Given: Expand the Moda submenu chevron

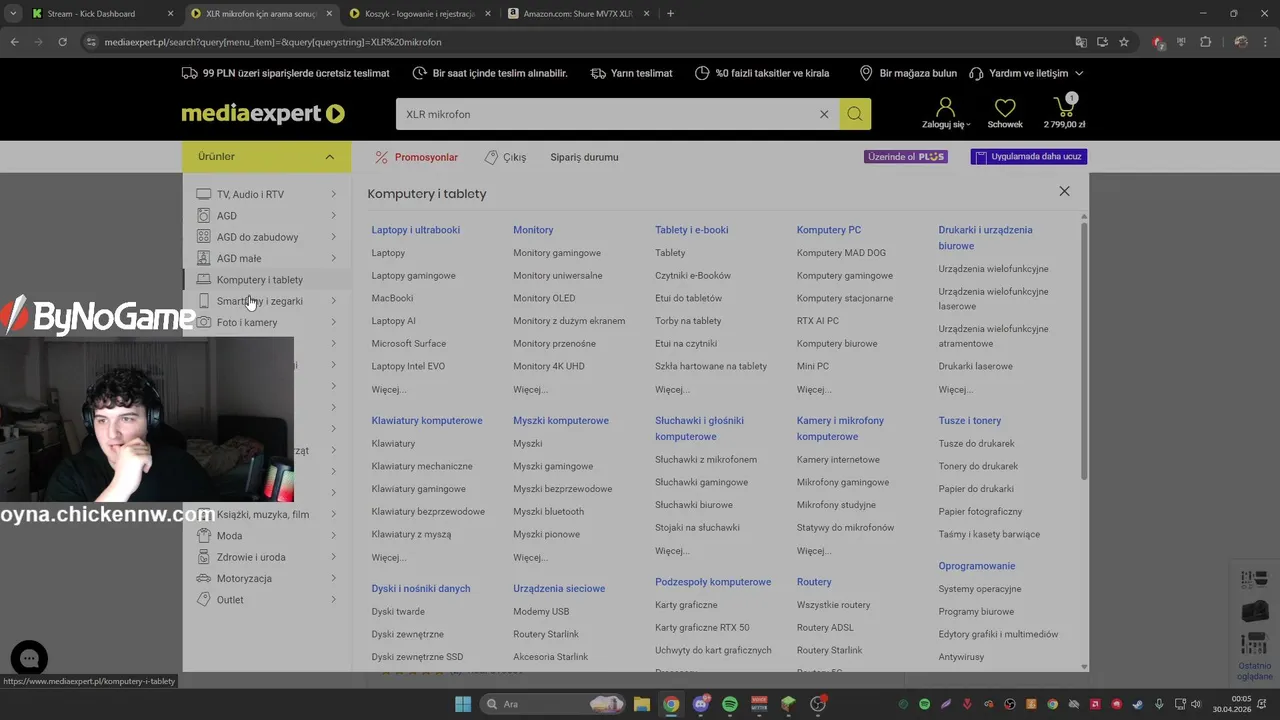Looking at the screenshot, I should (x=334, y=535).
